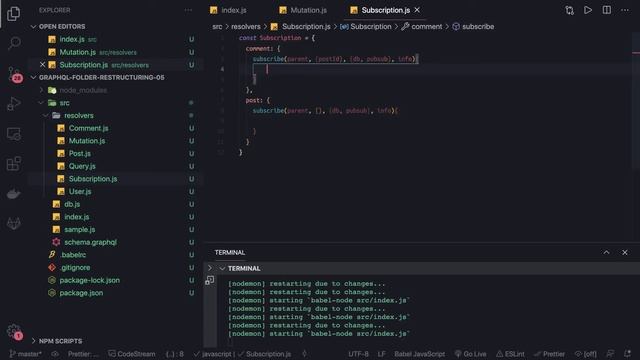This screenshot has height=360, width=640.
Task: Open notifications bell in status bar
Action: click(x=627, y=354)
